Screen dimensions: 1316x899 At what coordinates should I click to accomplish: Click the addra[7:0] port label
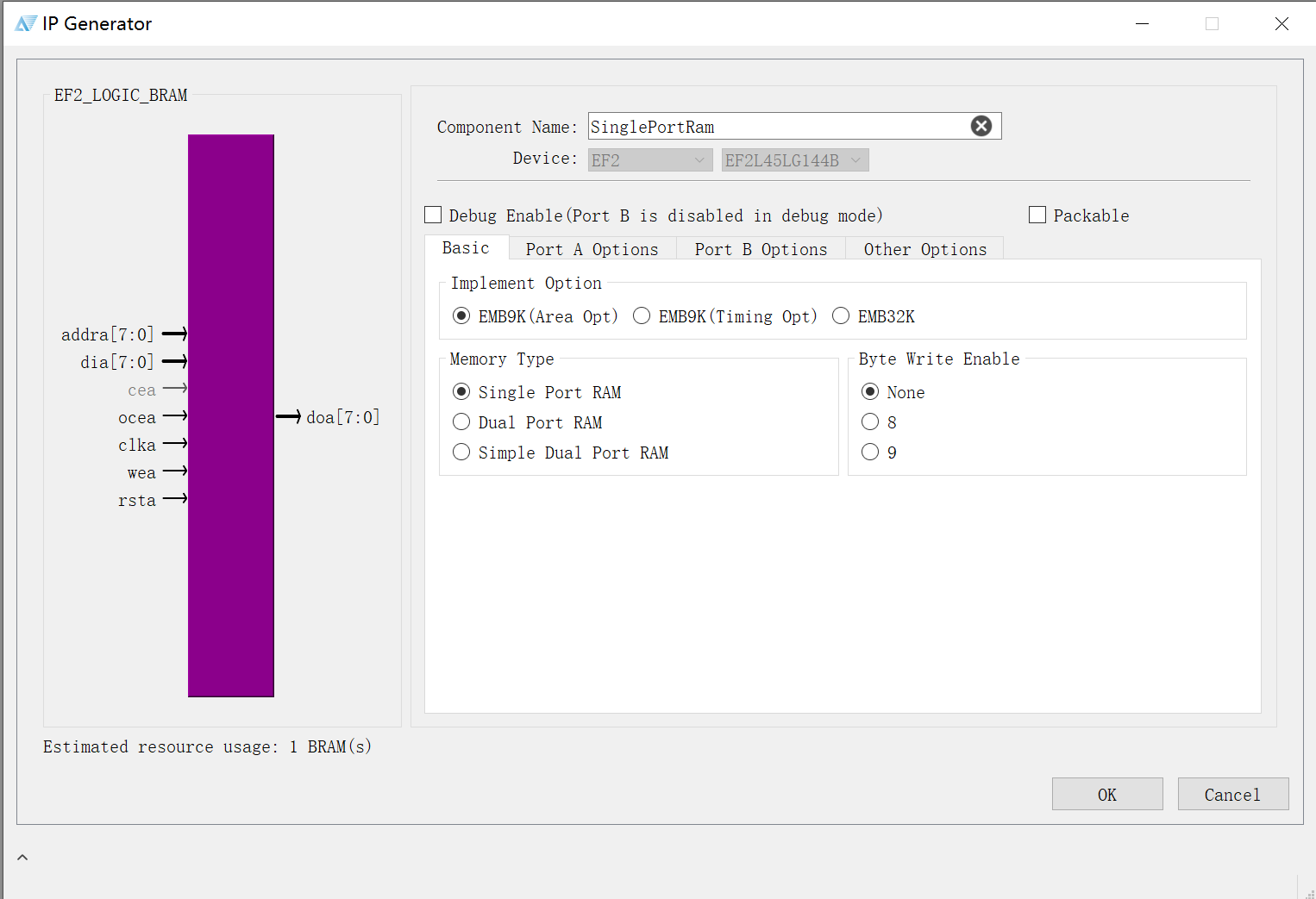[108, 334]
